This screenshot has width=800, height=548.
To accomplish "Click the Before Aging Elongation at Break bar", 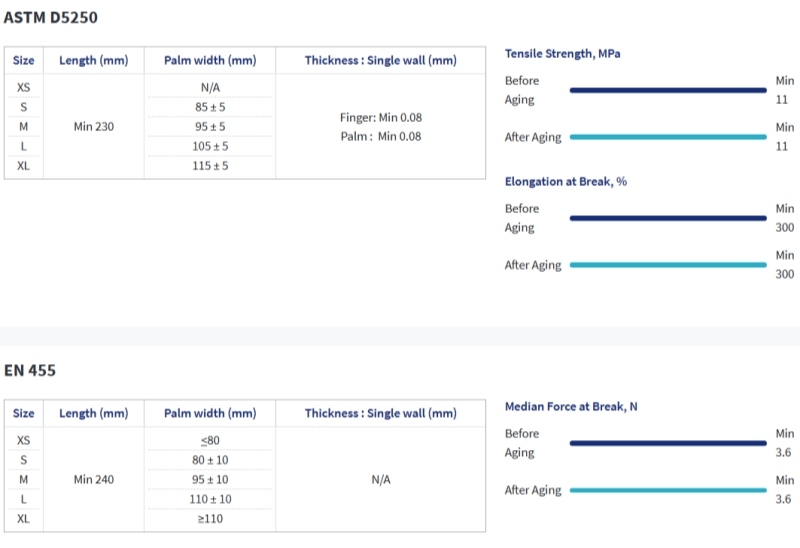I will point(667,218).
